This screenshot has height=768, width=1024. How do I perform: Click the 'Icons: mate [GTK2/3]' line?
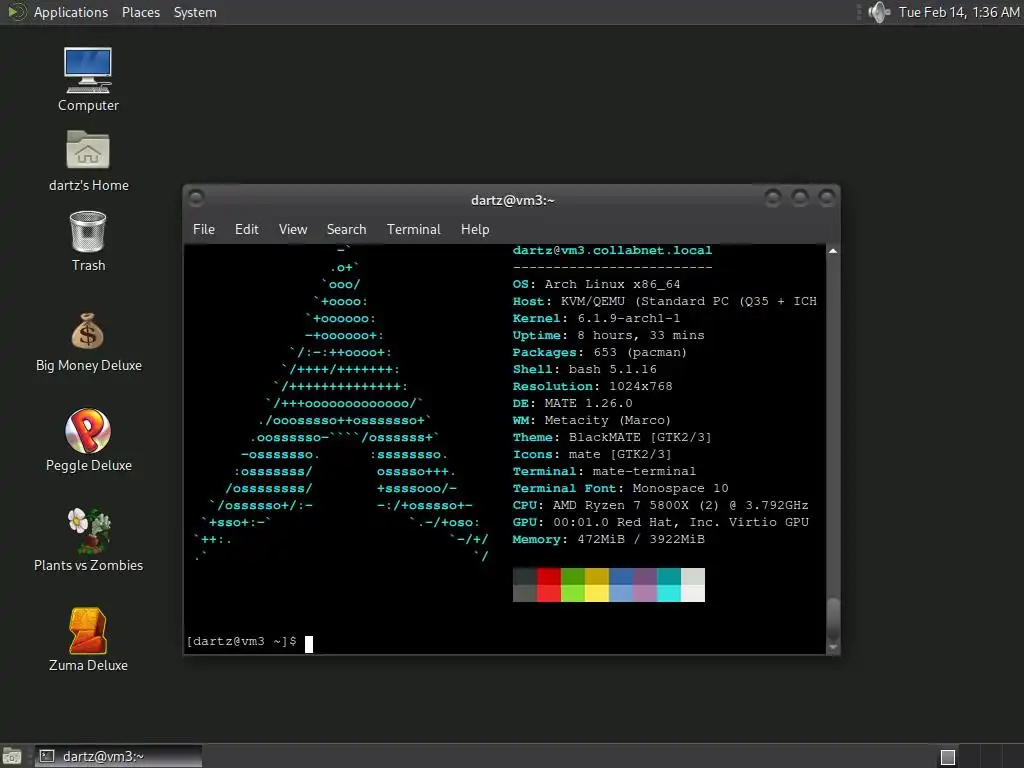(x=592, y=454)
